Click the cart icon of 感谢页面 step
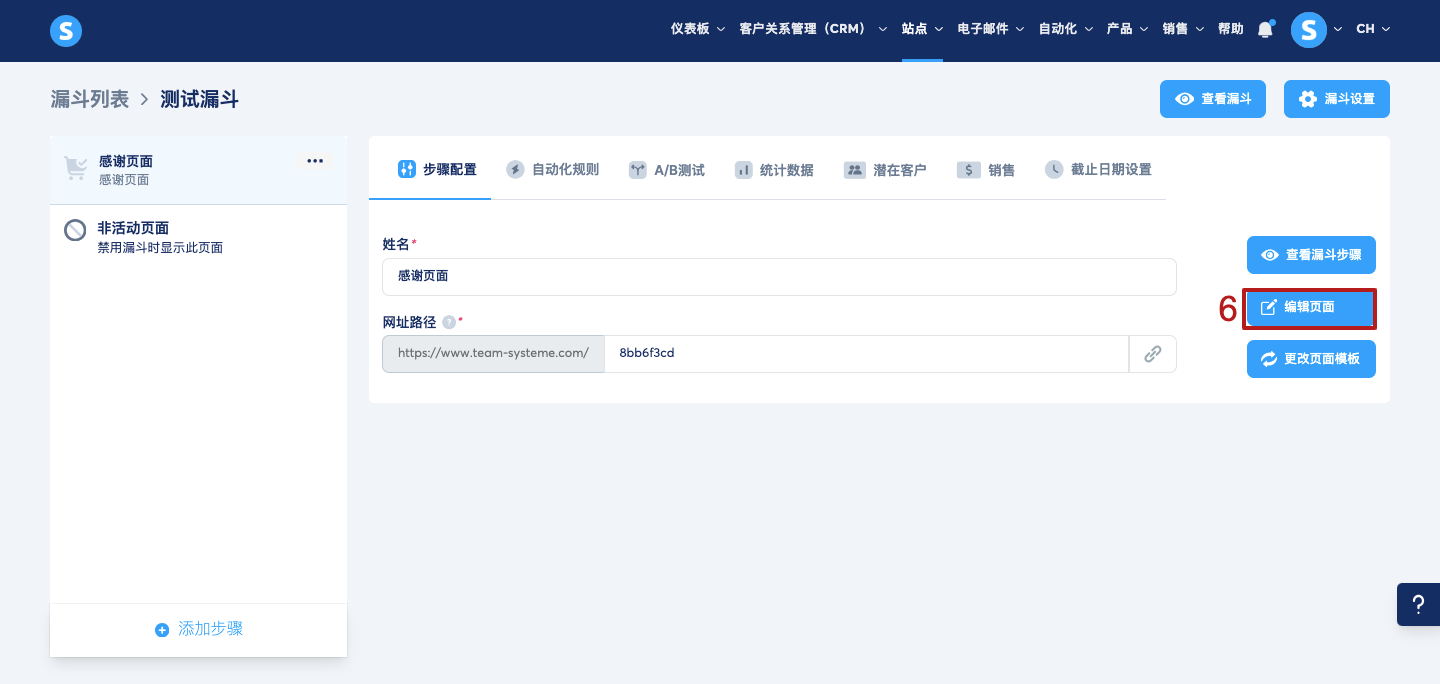This screenshot has width=1440, height=684. click(x=76, y=167)
